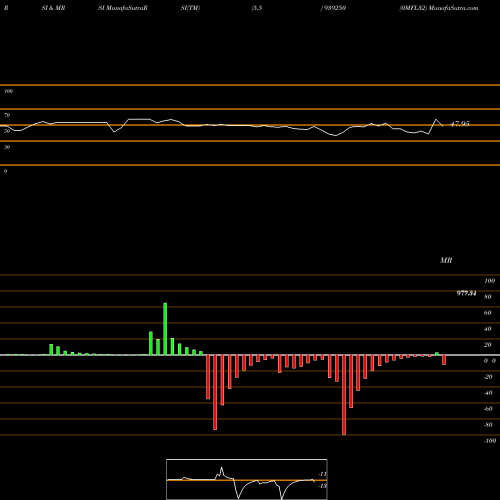Click the RSI axis label 70
Viewport: 500px width, 500px height.
click(x=7, y=115)
